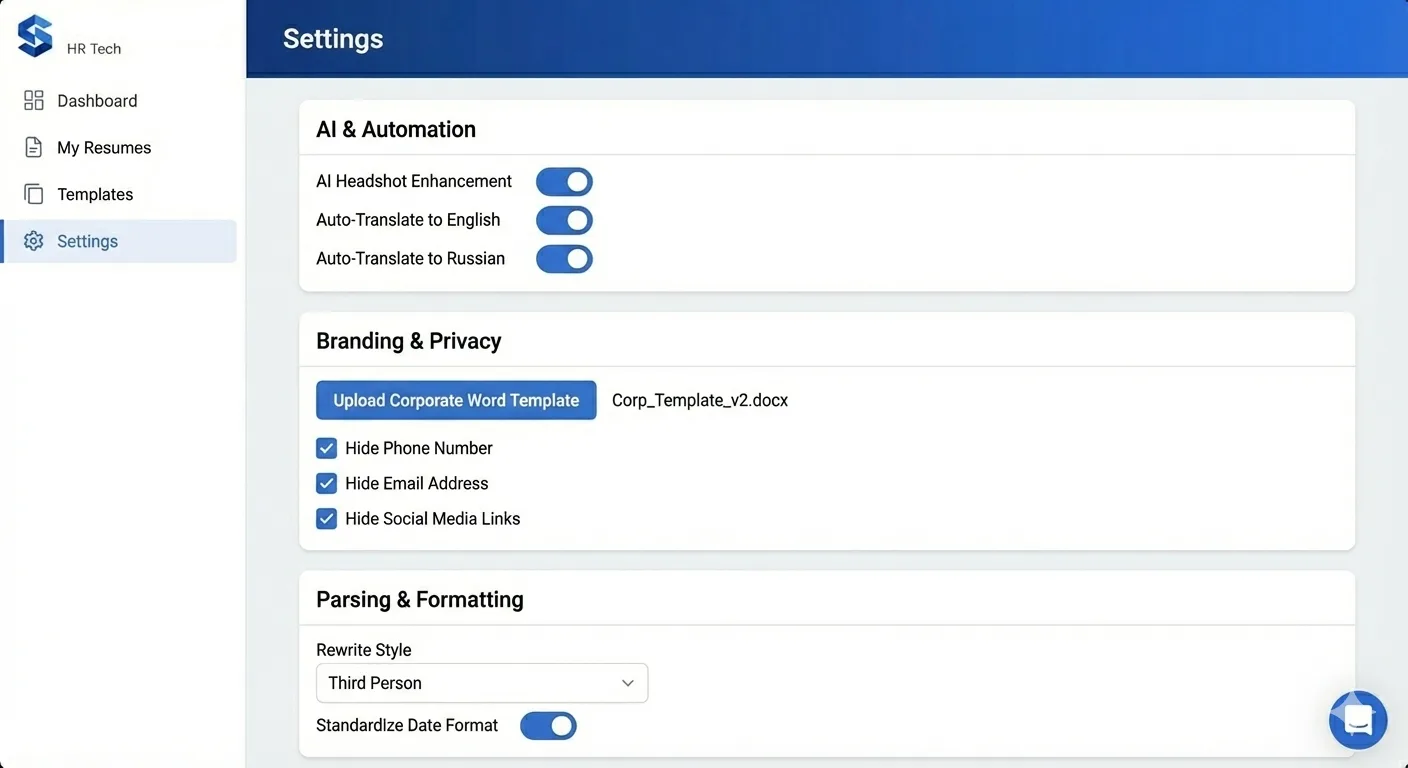Disable Standardize Date Format

click(x=548, y=726)
